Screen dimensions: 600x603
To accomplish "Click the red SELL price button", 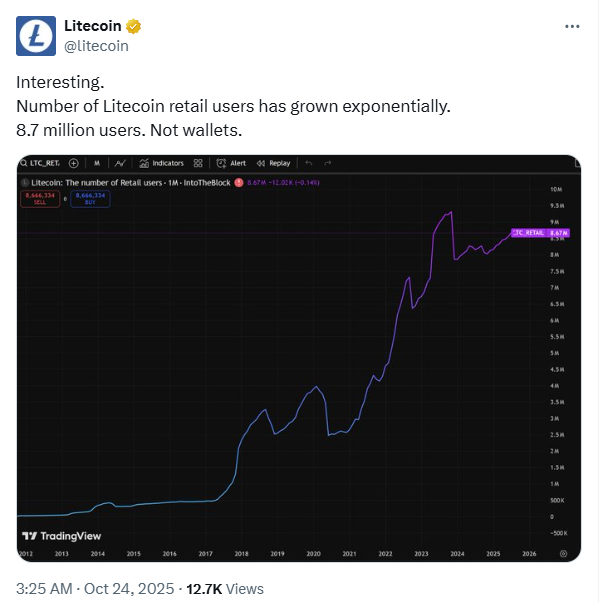I will tap(39, 198).
